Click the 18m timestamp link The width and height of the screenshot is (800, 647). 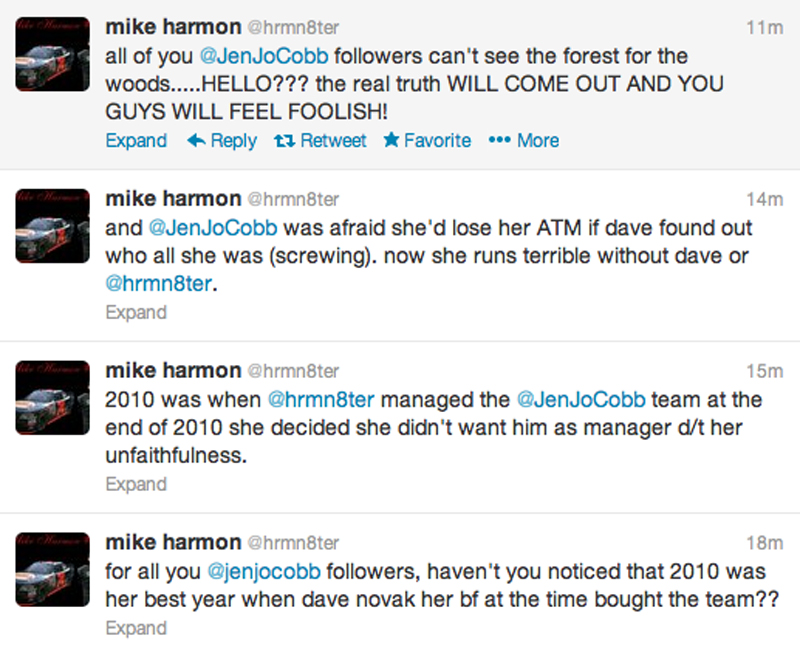[765, 543]
